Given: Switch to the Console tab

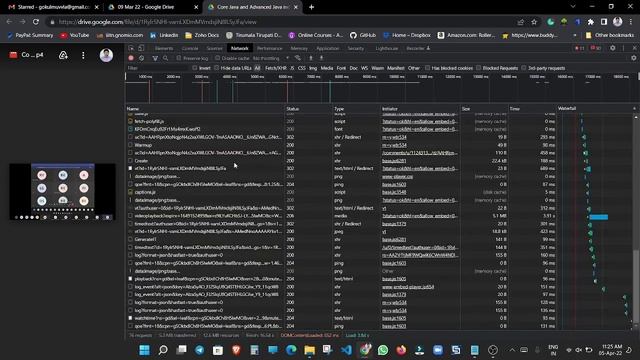Looking at the screenshot, I should [190, 48].
